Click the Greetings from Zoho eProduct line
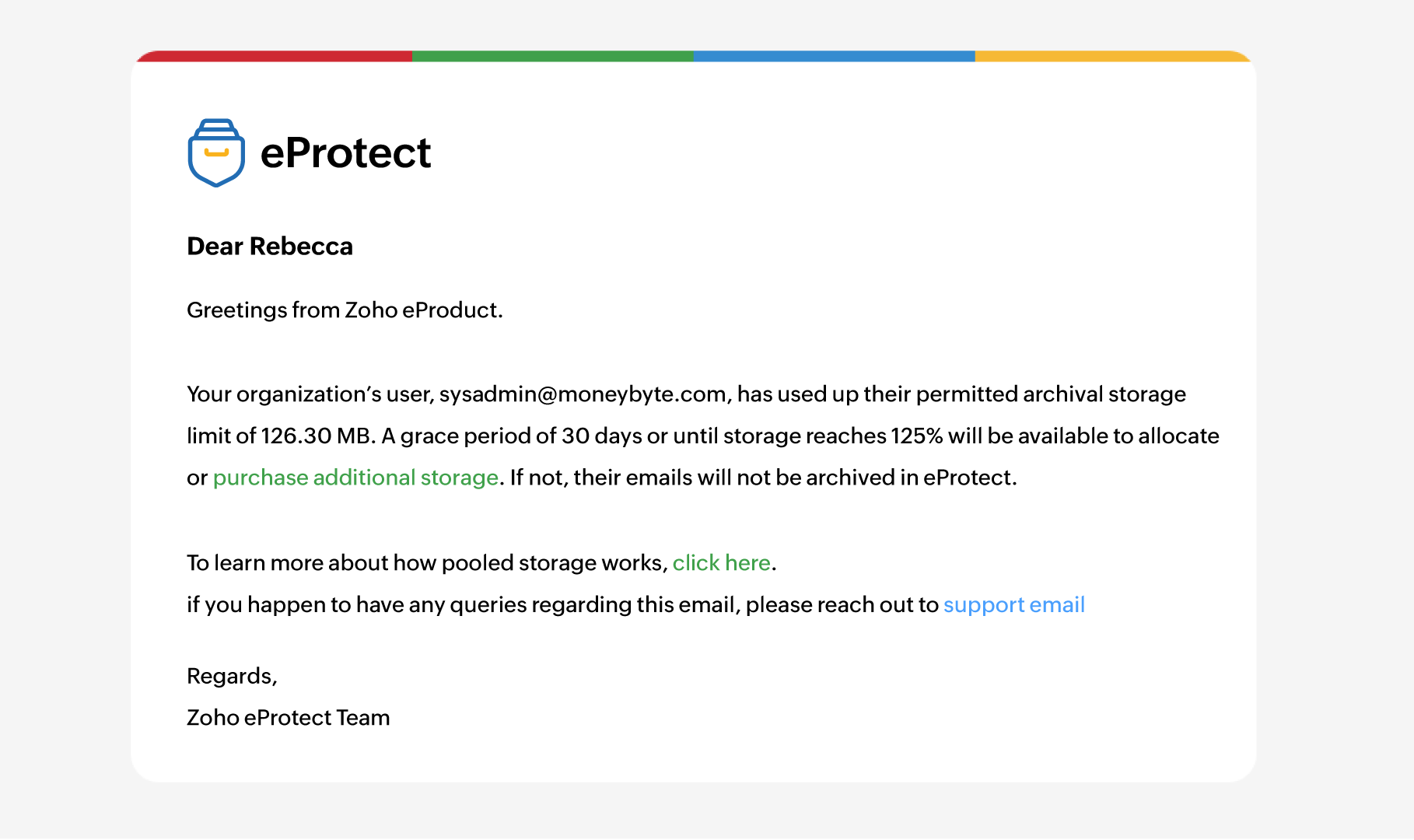The image size is (1414, 840). coord(345,310)
